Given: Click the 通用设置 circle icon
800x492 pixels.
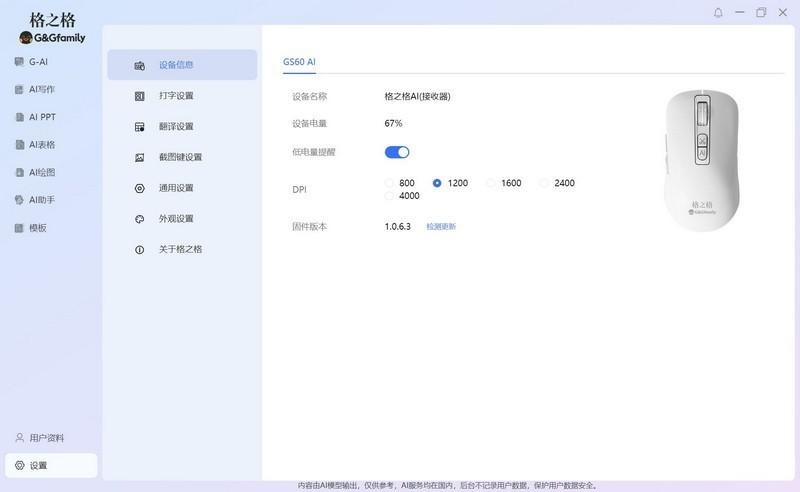Looking at the screenshot, I should click(139, 188).
